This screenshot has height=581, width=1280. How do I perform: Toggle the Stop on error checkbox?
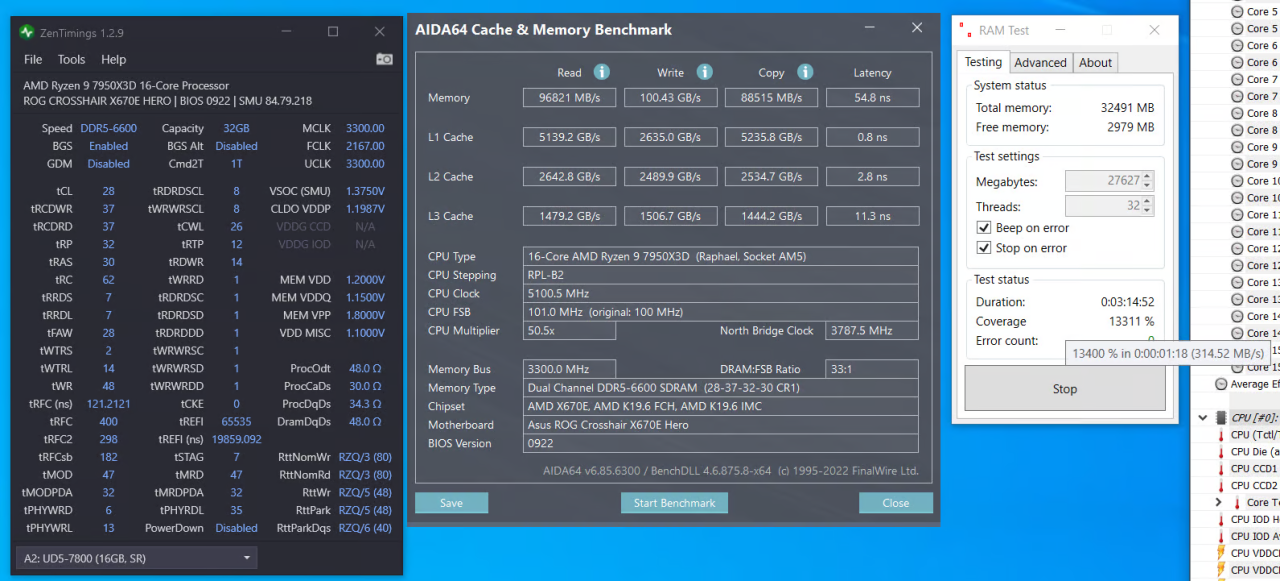coord(984,248)
